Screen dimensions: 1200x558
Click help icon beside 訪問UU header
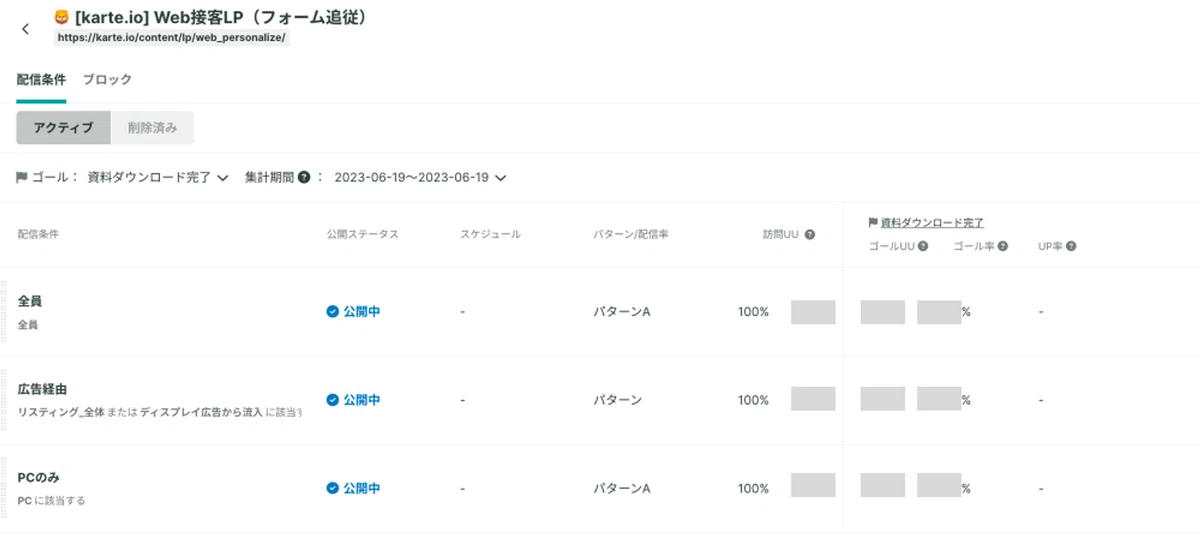click(x=809, y=235)
